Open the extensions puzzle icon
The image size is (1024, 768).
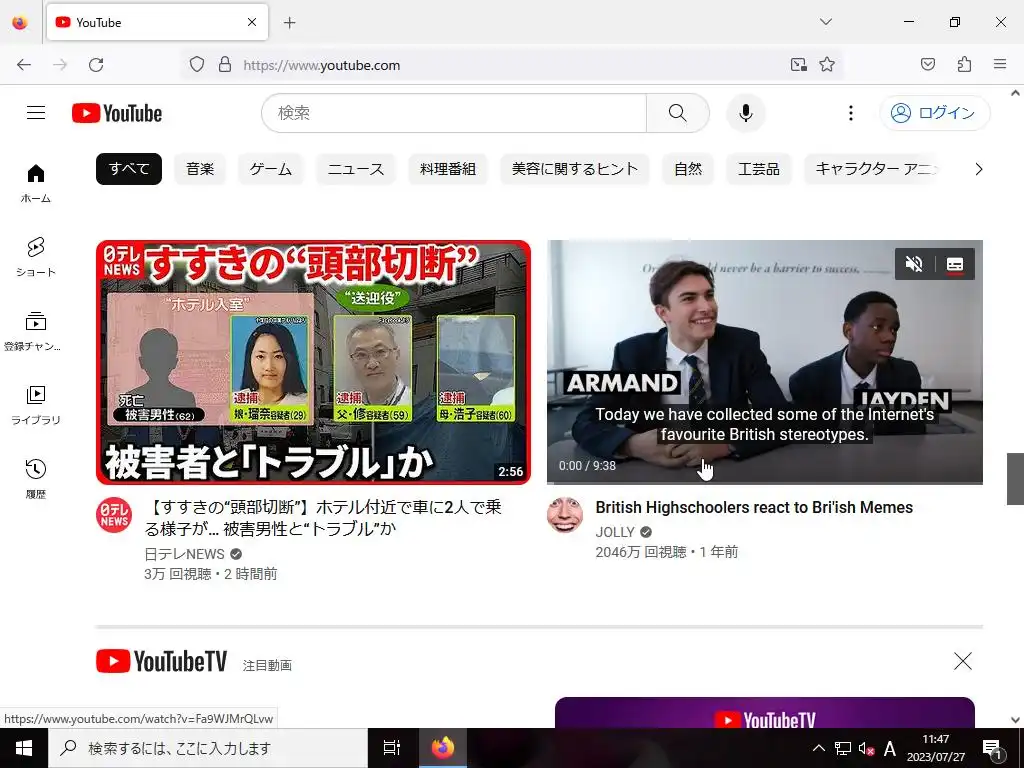click(964, 65)
